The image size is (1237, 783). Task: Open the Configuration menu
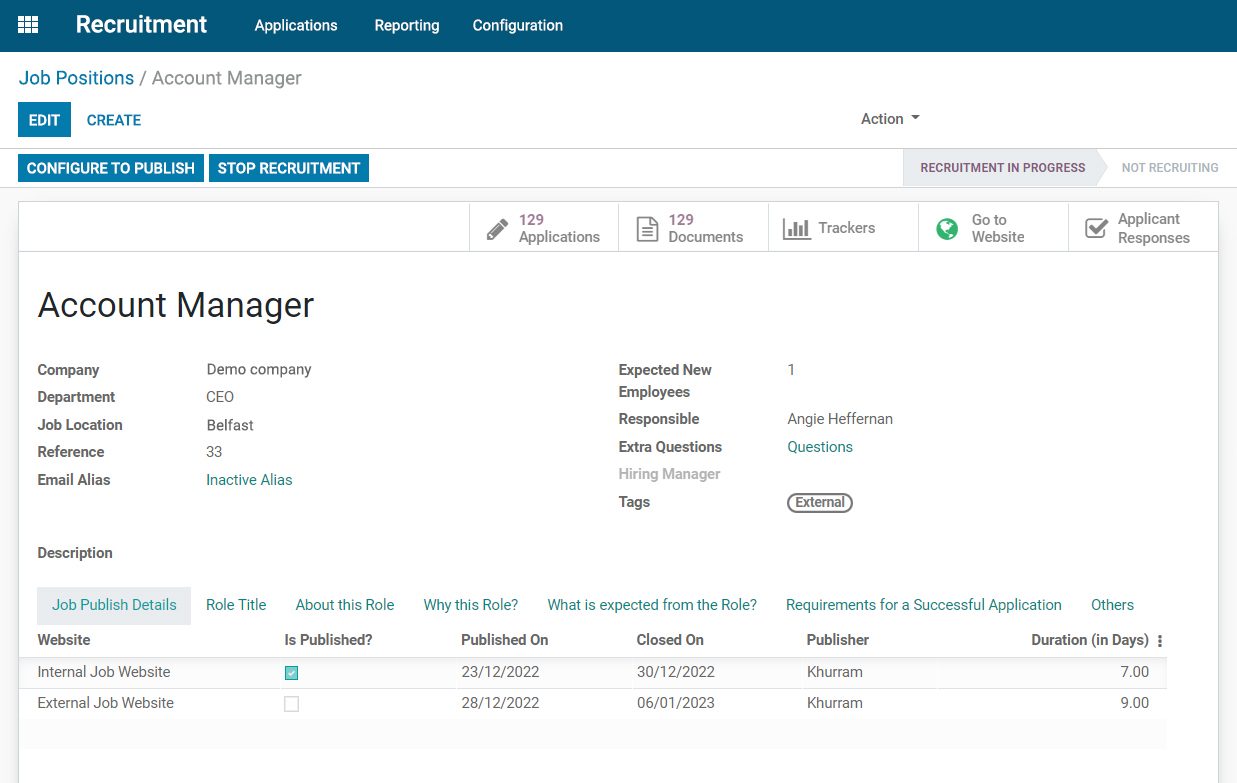tap(517, 25)
